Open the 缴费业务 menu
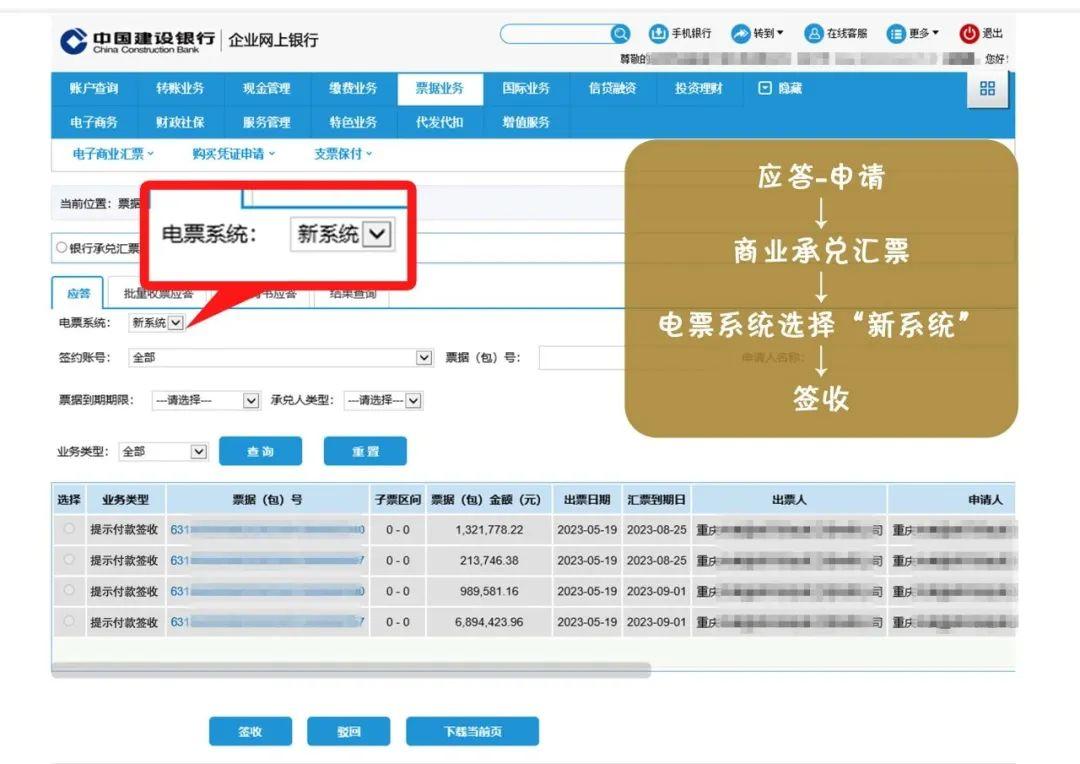 353,88
